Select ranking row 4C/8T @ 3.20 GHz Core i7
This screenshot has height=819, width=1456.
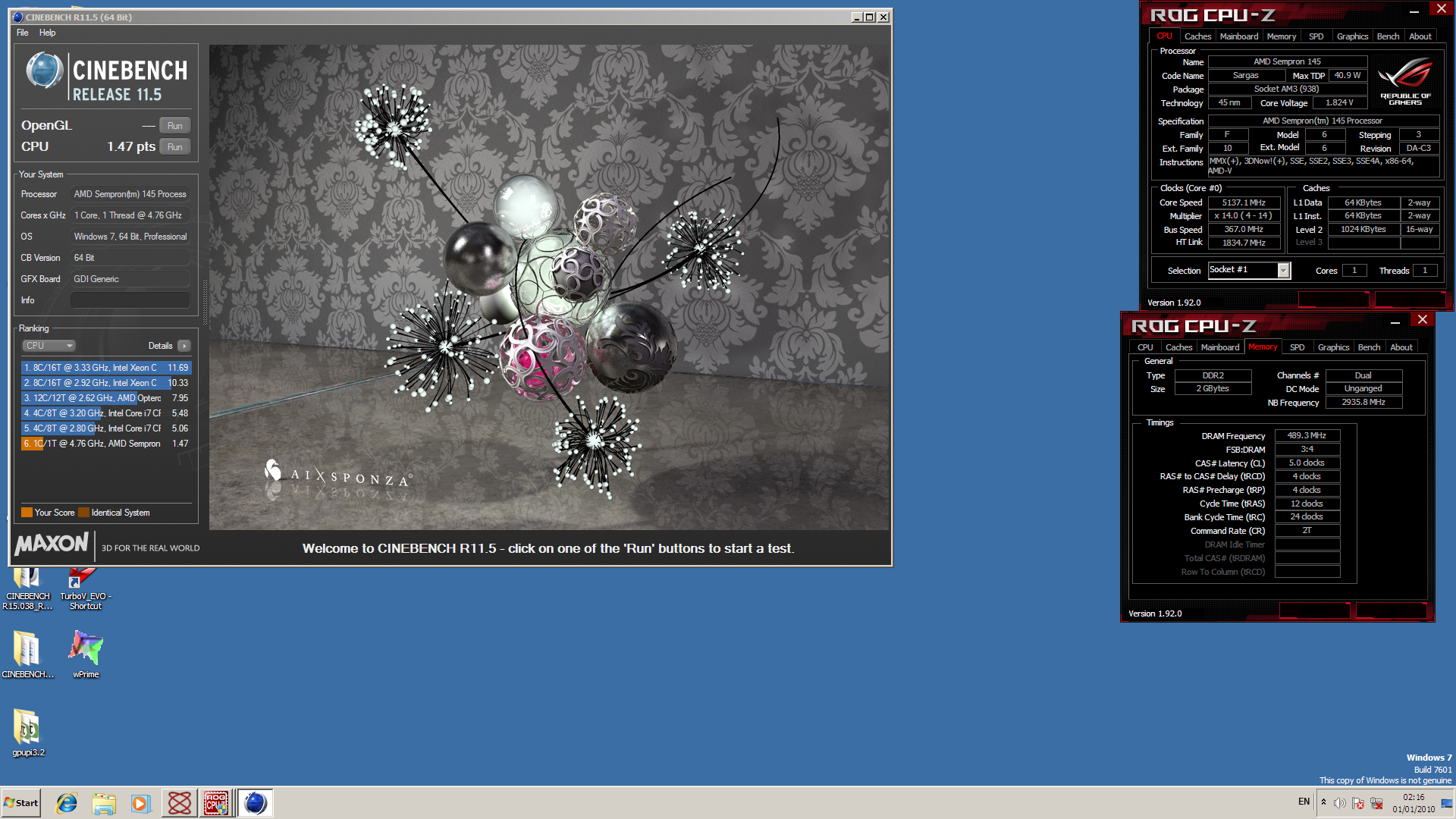click(x=106, y=413)
